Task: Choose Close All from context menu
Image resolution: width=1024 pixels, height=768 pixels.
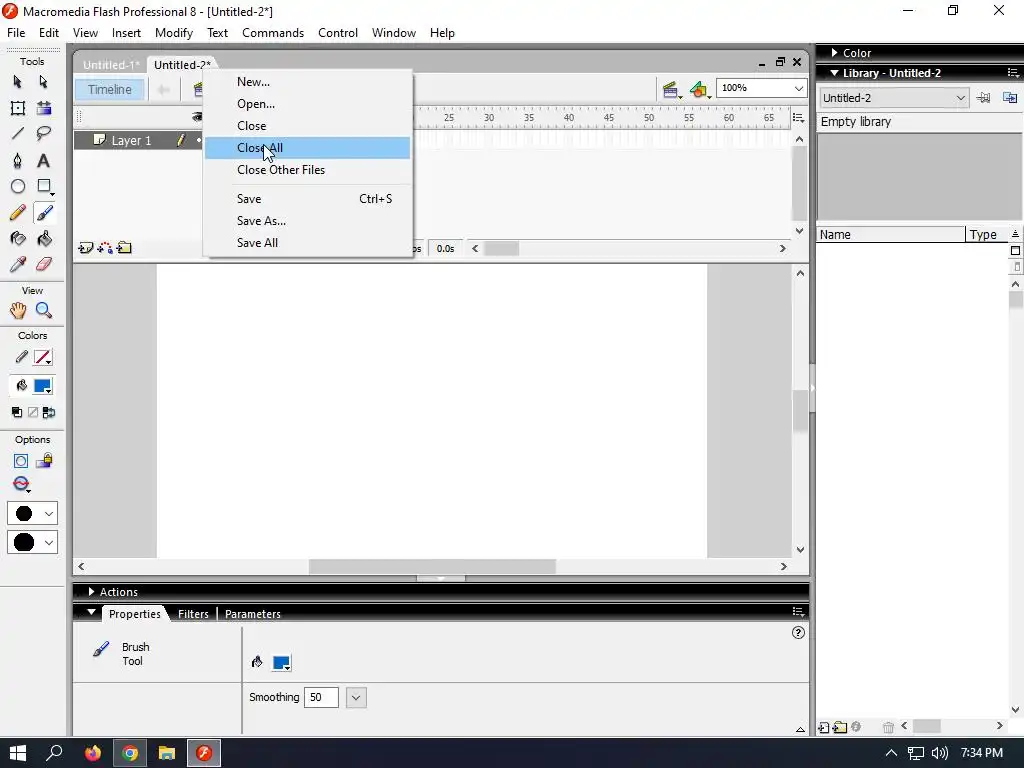Action: (307, 148)
